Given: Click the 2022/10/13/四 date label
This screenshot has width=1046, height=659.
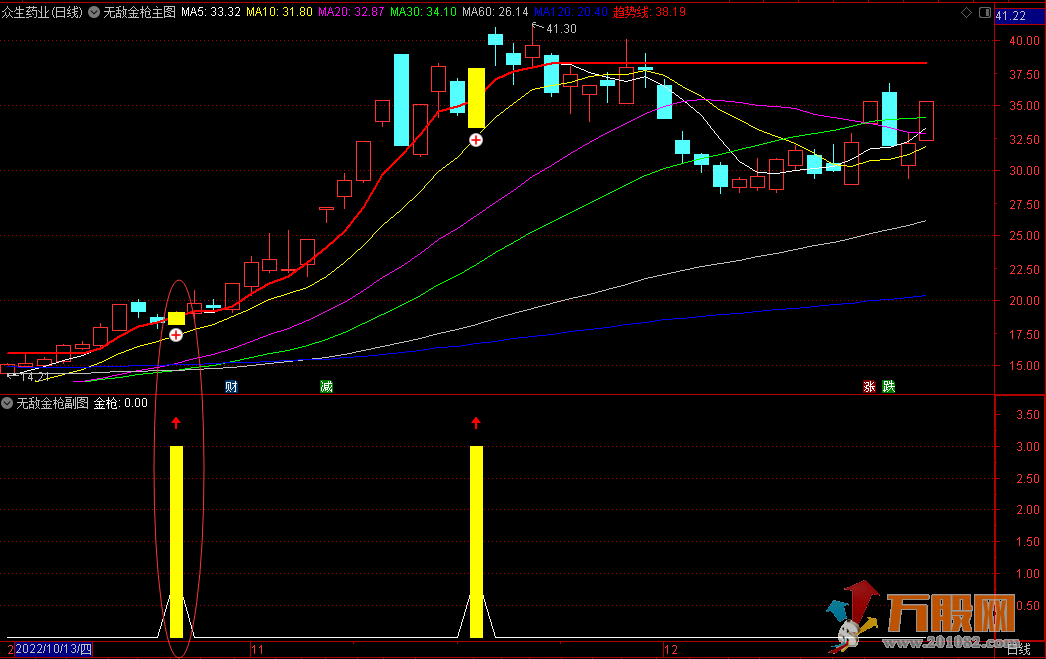Looking at the screenshot, I should pyautogui.click(x=53, y=649).
